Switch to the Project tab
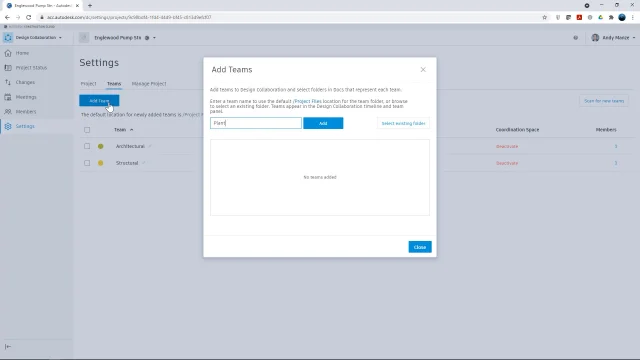This screenshot has height=360, width=640. point(88,84)
